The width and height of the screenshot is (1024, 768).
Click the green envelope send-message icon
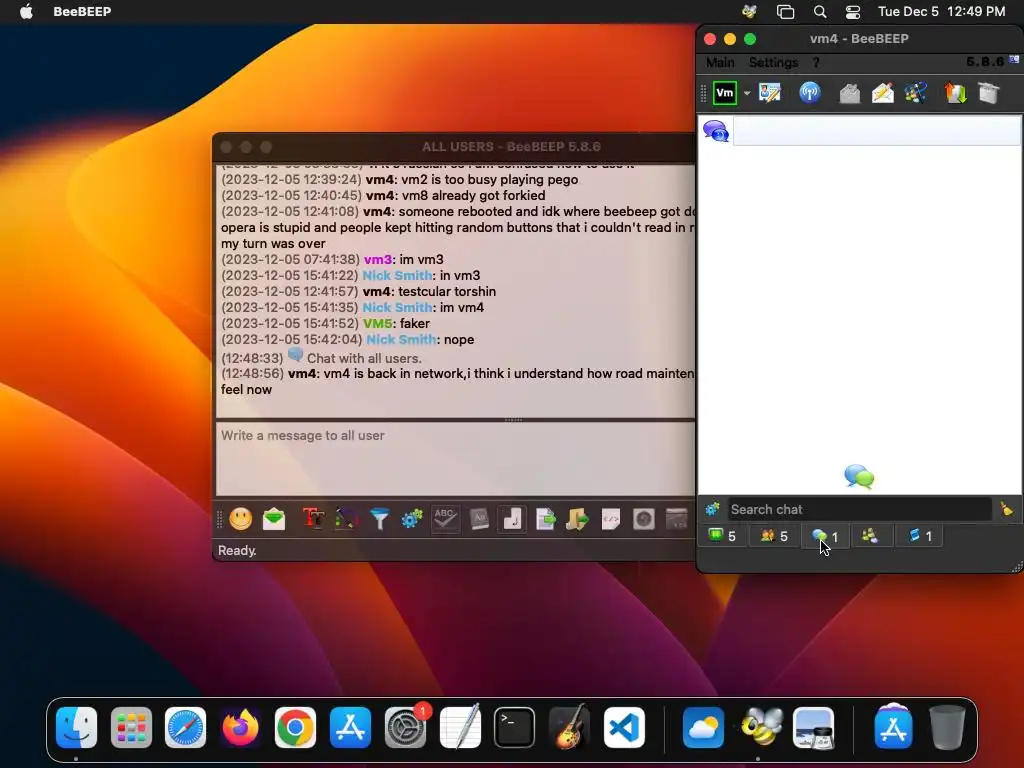point(274,519)
